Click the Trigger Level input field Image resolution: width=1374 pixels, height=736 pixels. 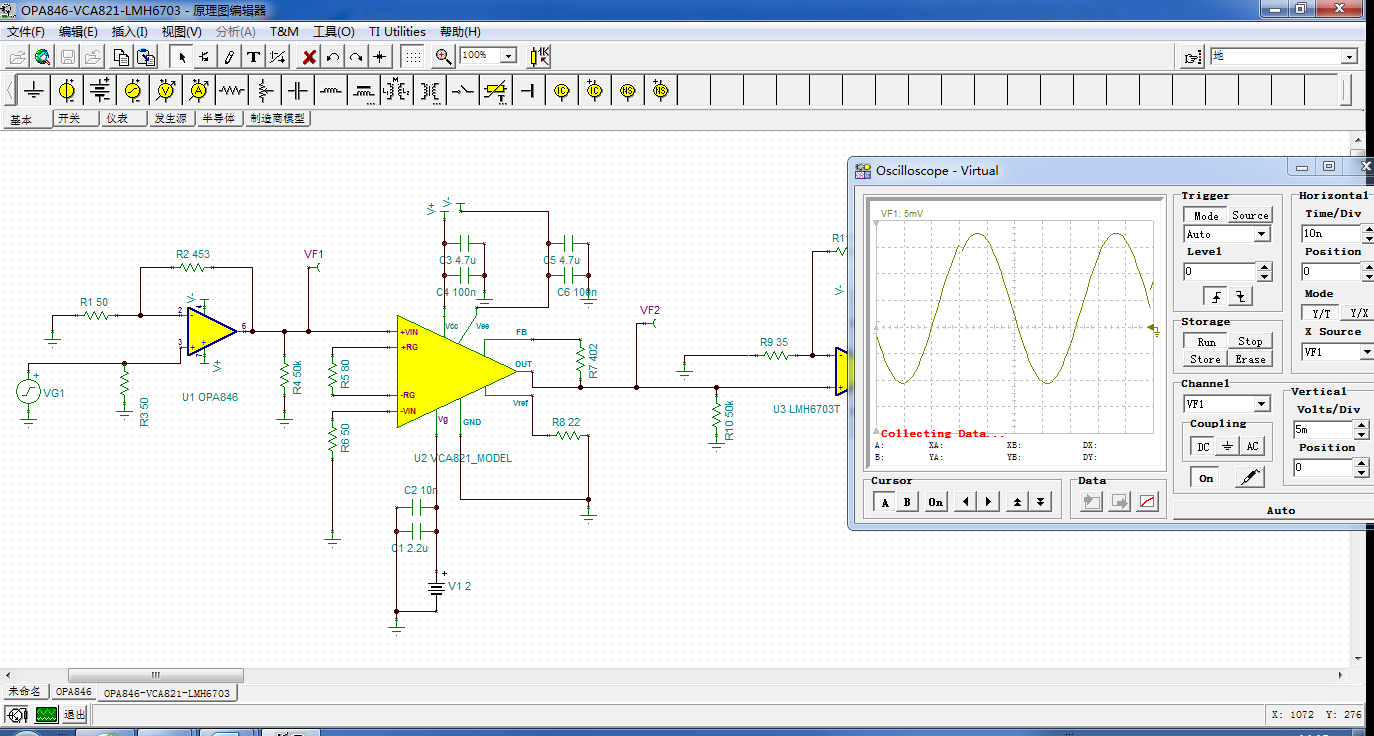pyautogui.click(x=1219, y=271)
